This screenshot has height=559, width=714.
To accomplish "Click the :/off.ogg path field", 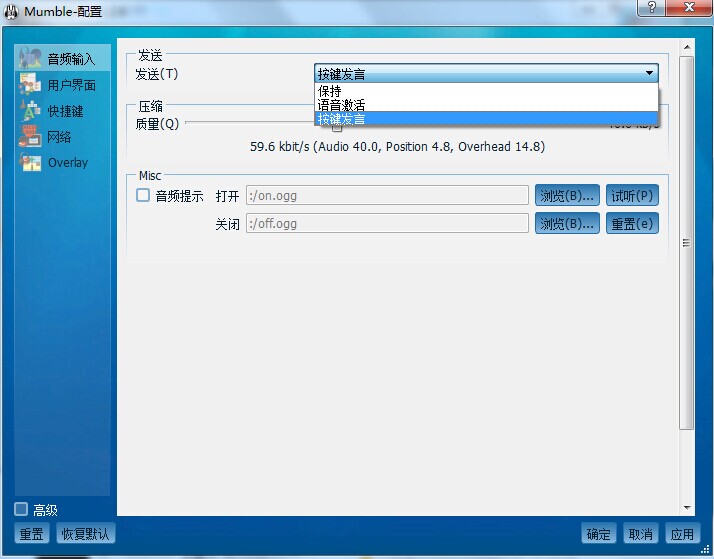I will pyautogui.click(x=387, y=224).
